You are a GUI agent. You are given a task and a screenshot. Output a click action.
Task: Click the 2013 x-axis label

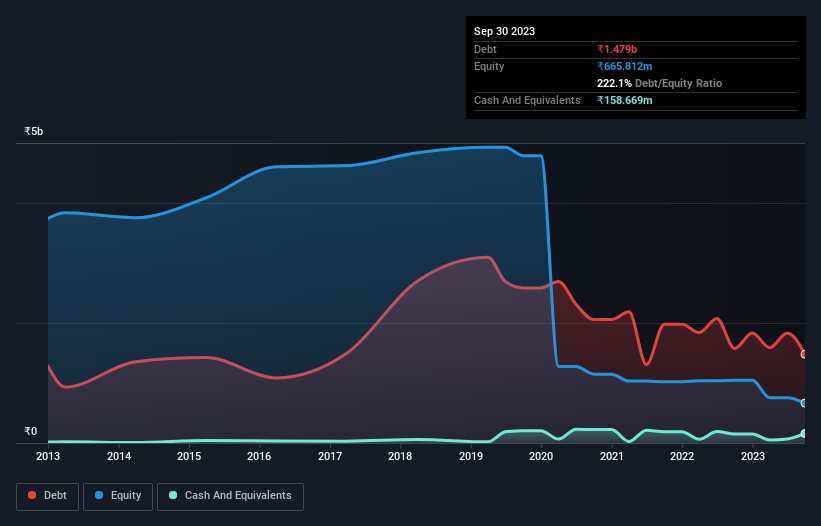click(48, 456)
